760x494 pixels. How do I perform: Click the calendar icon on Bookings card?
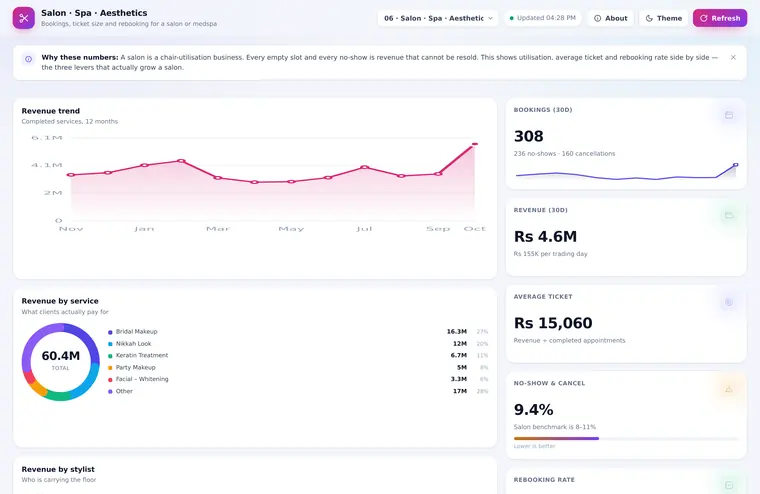[728, 115]
